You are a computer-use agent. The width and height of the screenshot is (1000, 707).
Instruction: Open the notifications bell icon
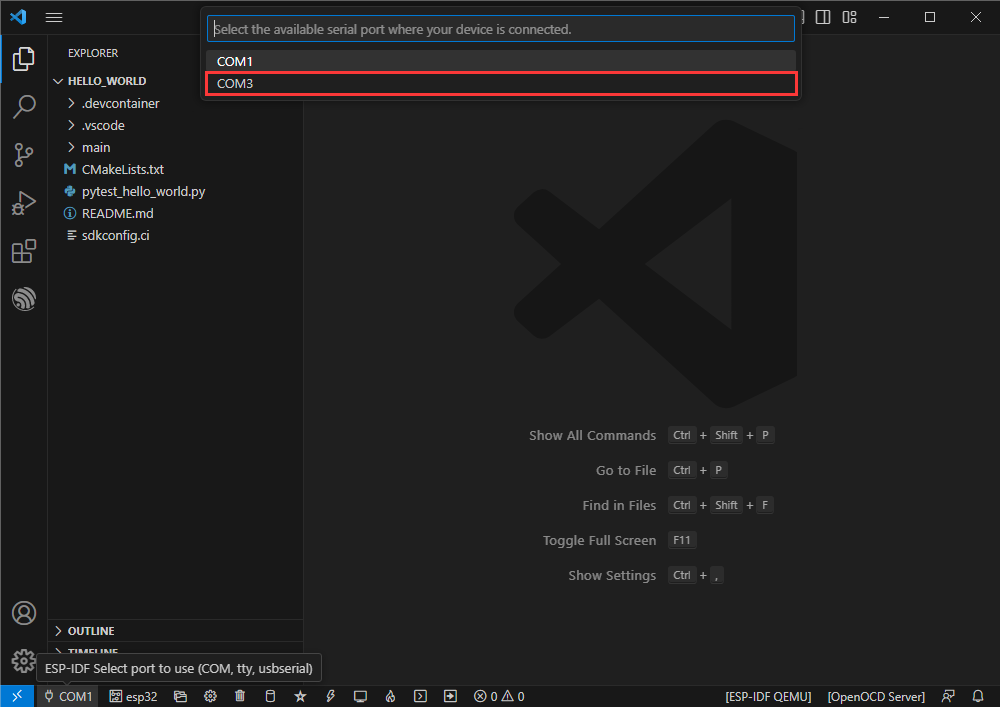[978, 696]
